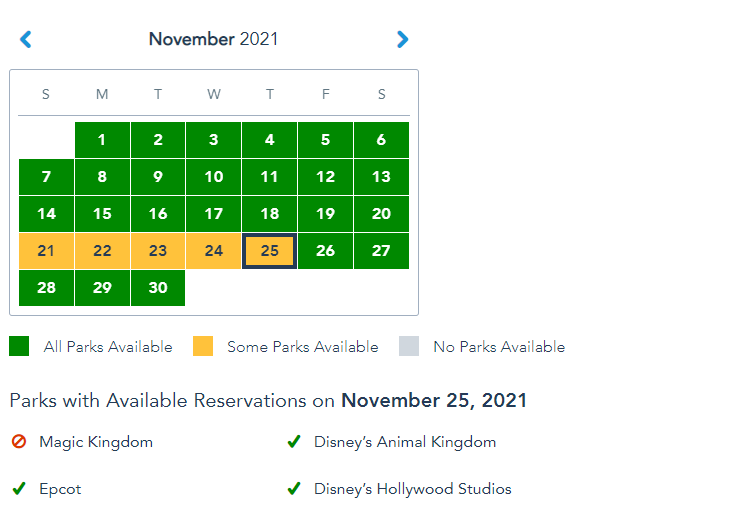Select Saturday November 13

pyautogui.click(x=381, y=178)
